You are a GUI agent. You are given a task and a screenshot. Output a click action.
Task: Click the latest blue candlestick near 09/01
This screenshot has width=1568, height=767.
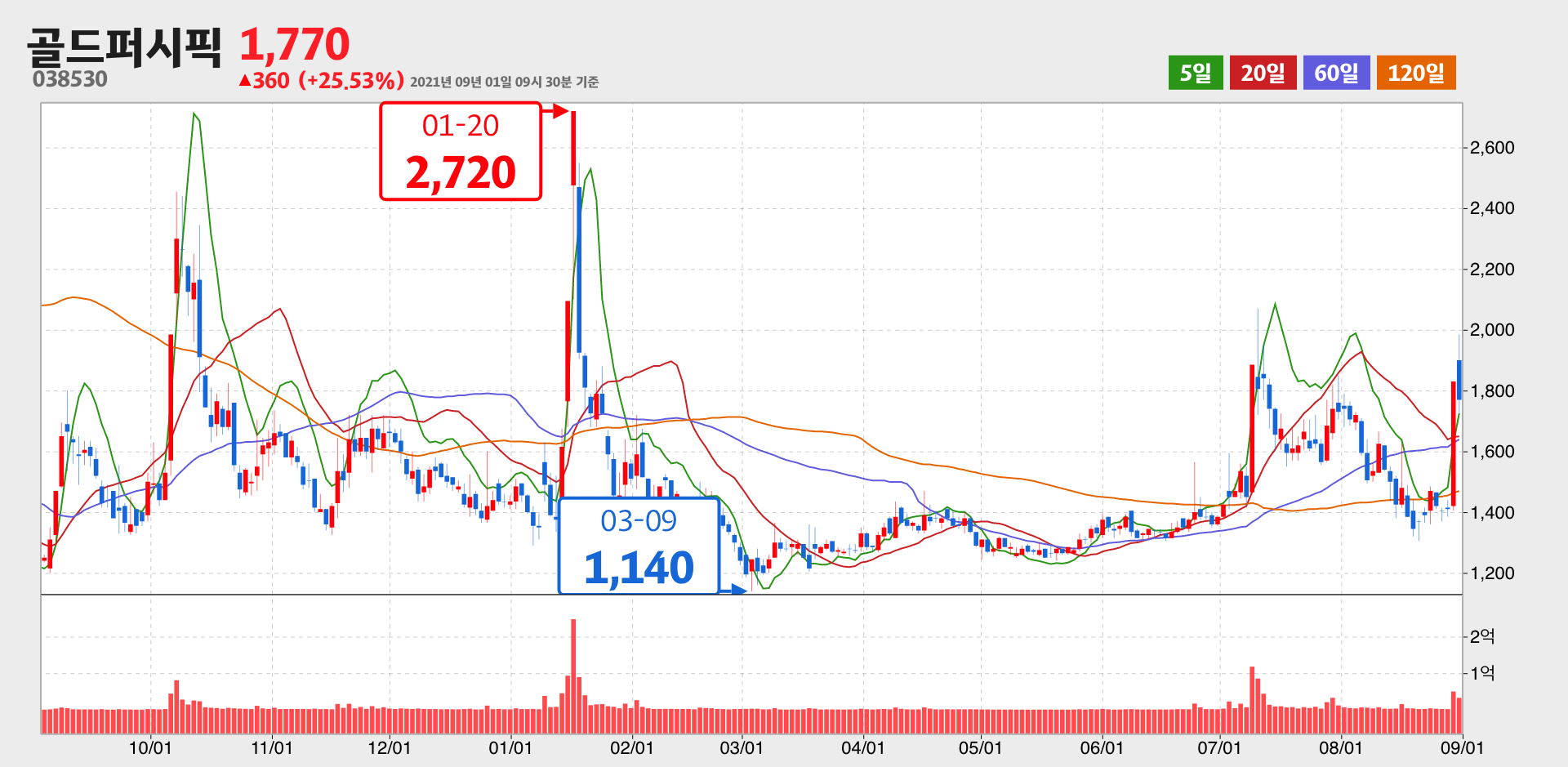click(1459, 380)
